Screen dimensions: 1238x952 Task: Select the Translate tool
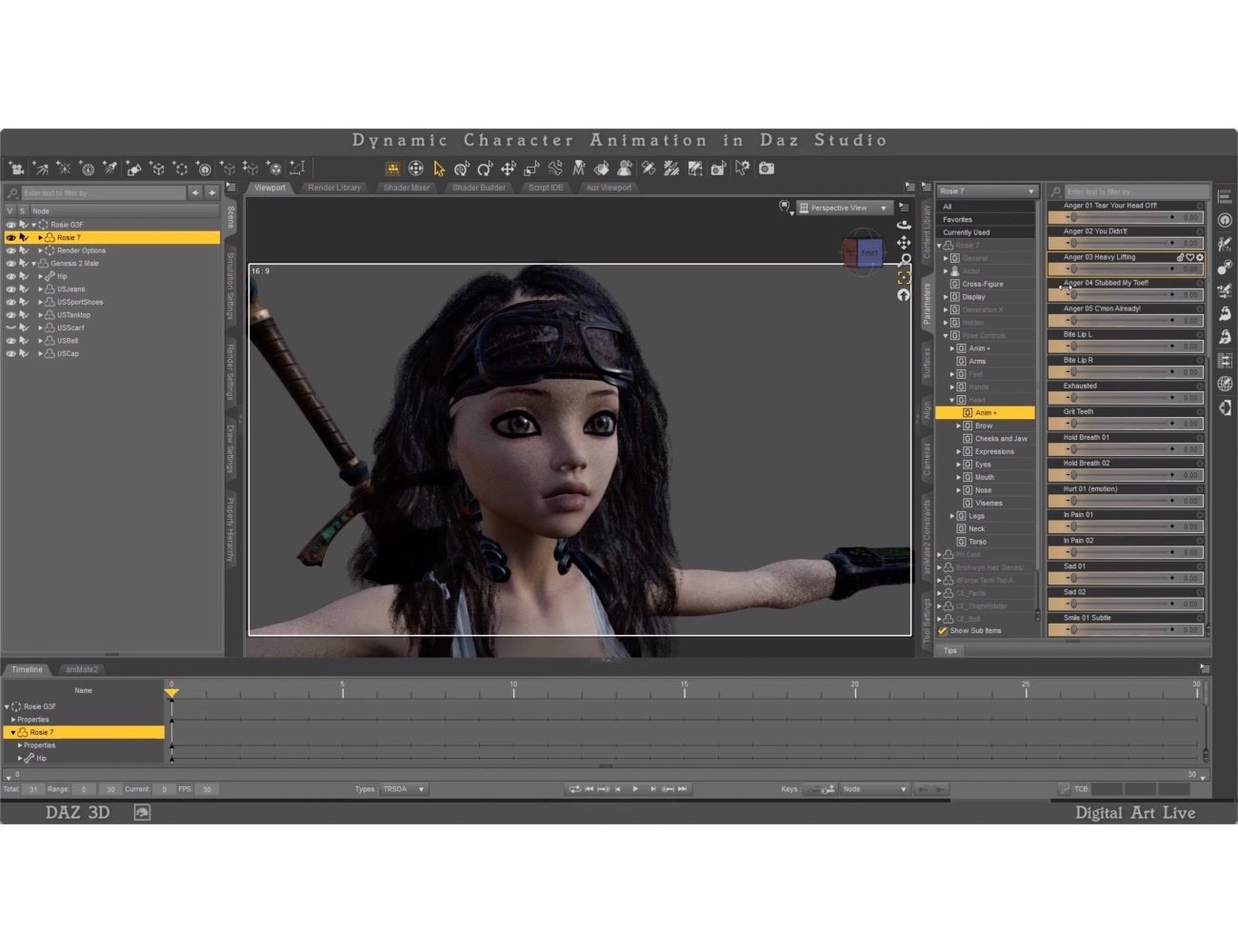point(508,169)
